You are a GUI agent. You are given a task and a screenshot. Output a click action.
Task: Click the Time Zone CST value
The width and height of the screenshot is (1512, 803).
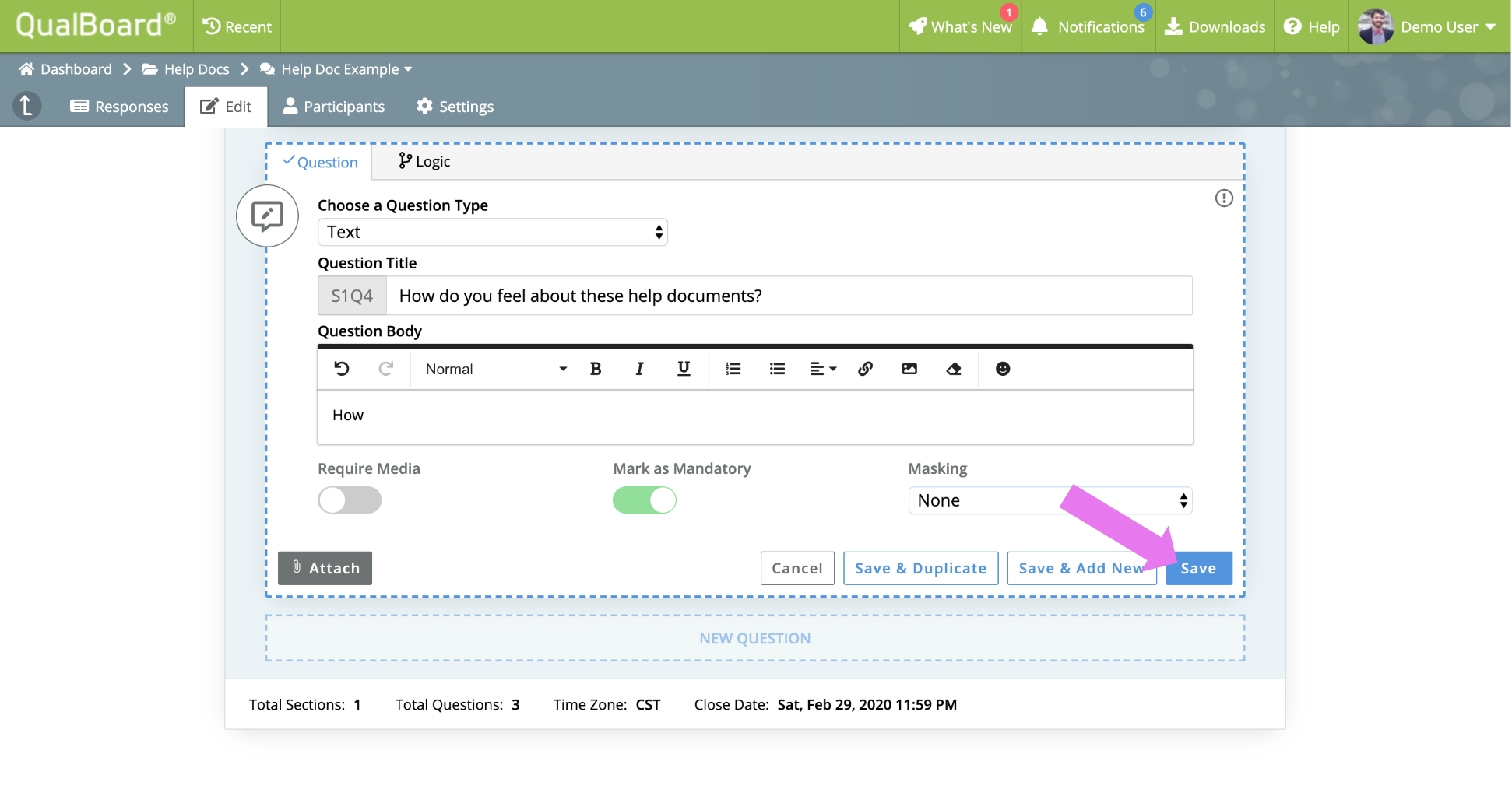click(648, 704)
